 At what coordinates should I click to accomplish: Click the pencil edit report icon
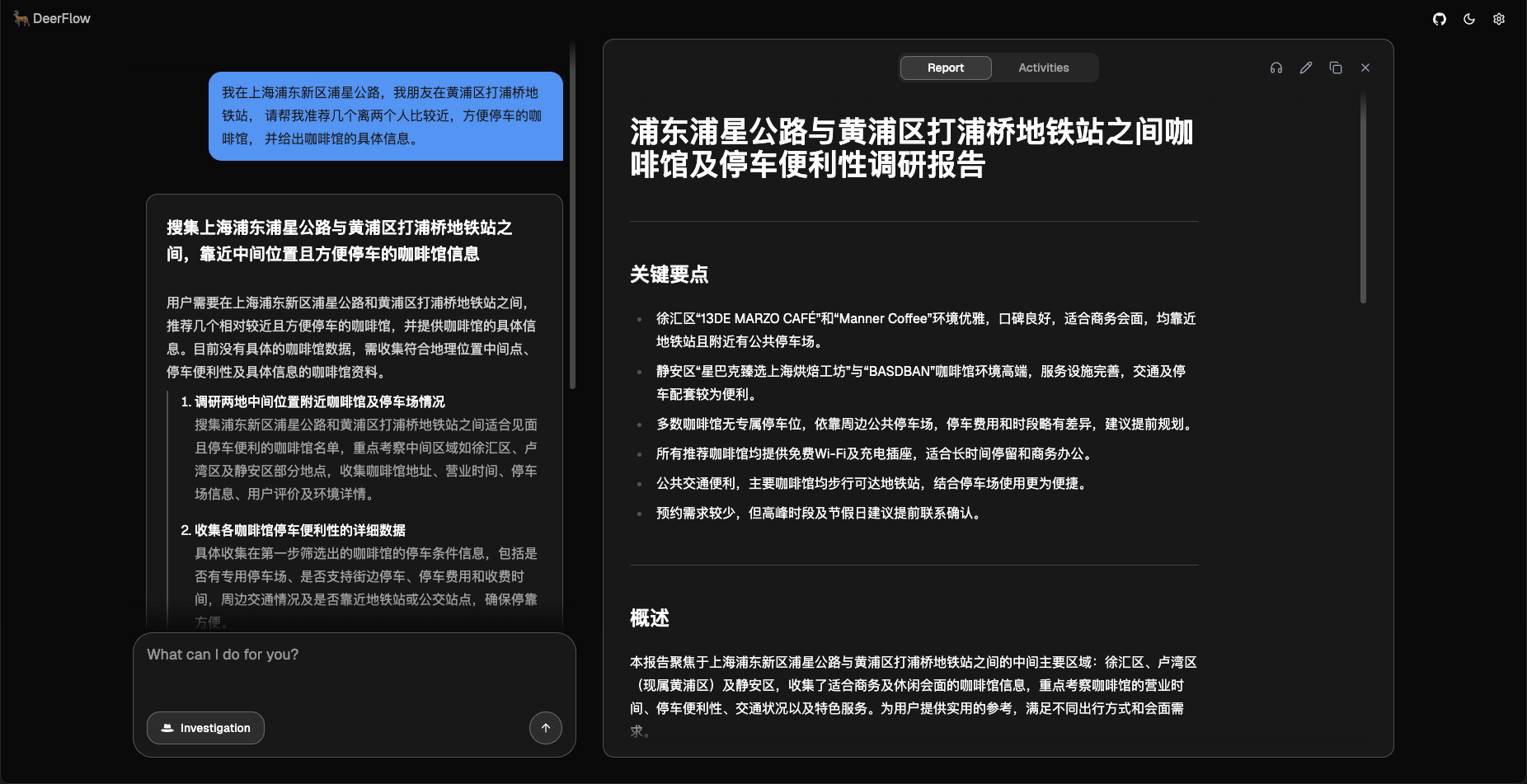tap(1305, 68)
